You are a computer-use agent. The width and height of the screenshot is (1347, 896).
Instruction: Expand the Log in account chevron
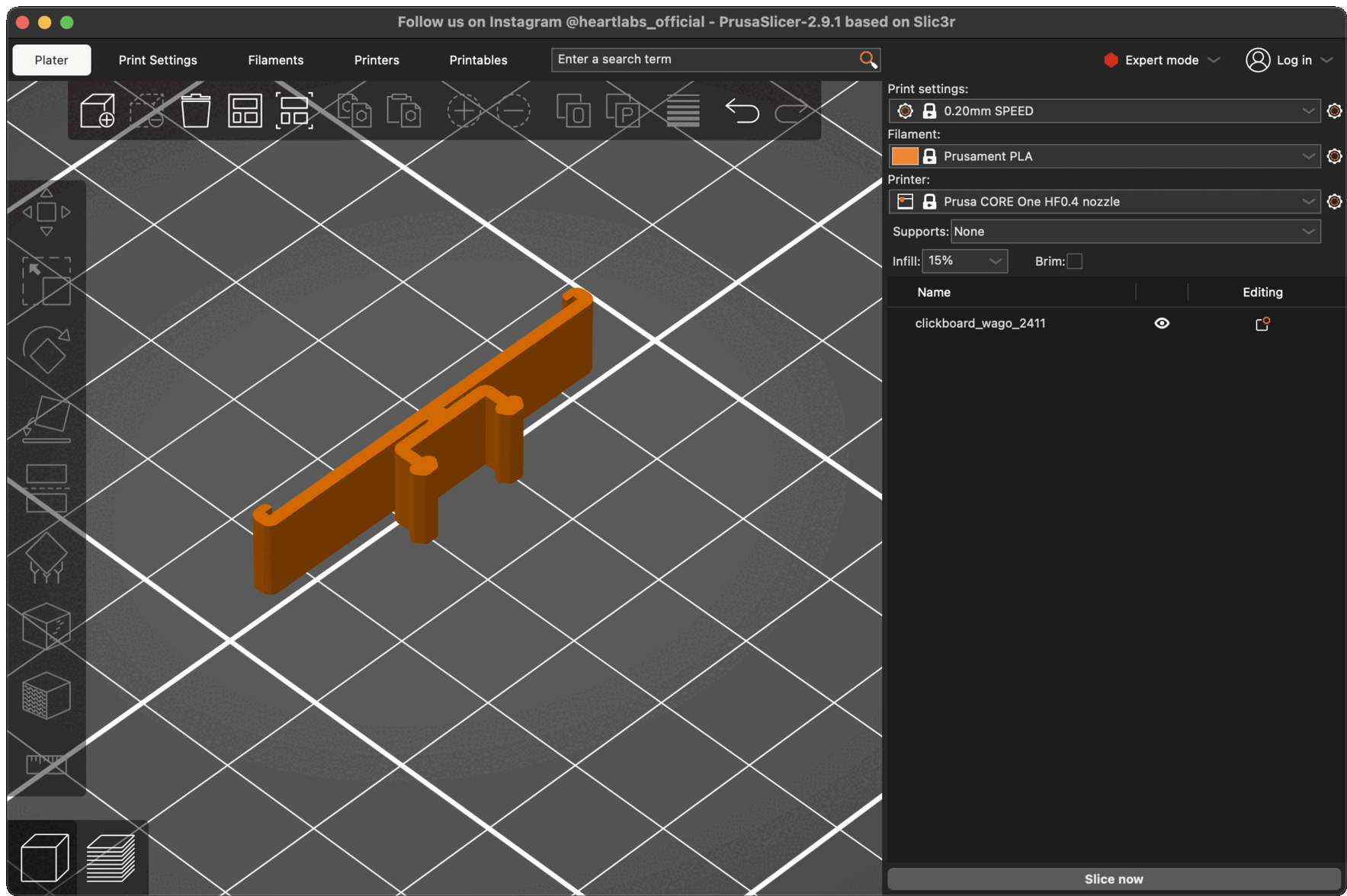click(x=1326, y=60)
